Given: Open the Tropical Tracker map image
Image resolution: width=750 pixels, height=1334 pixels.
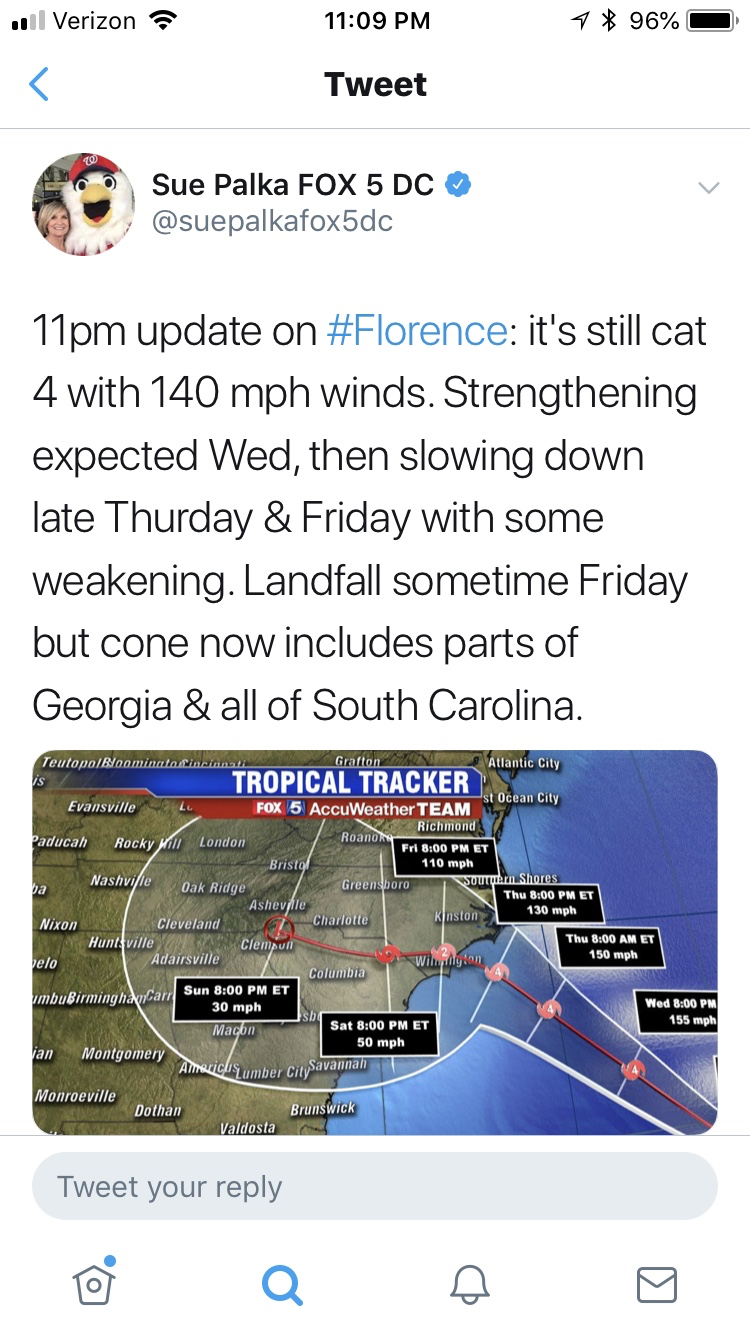Looking at the screenshot, I should pos(374,942).
